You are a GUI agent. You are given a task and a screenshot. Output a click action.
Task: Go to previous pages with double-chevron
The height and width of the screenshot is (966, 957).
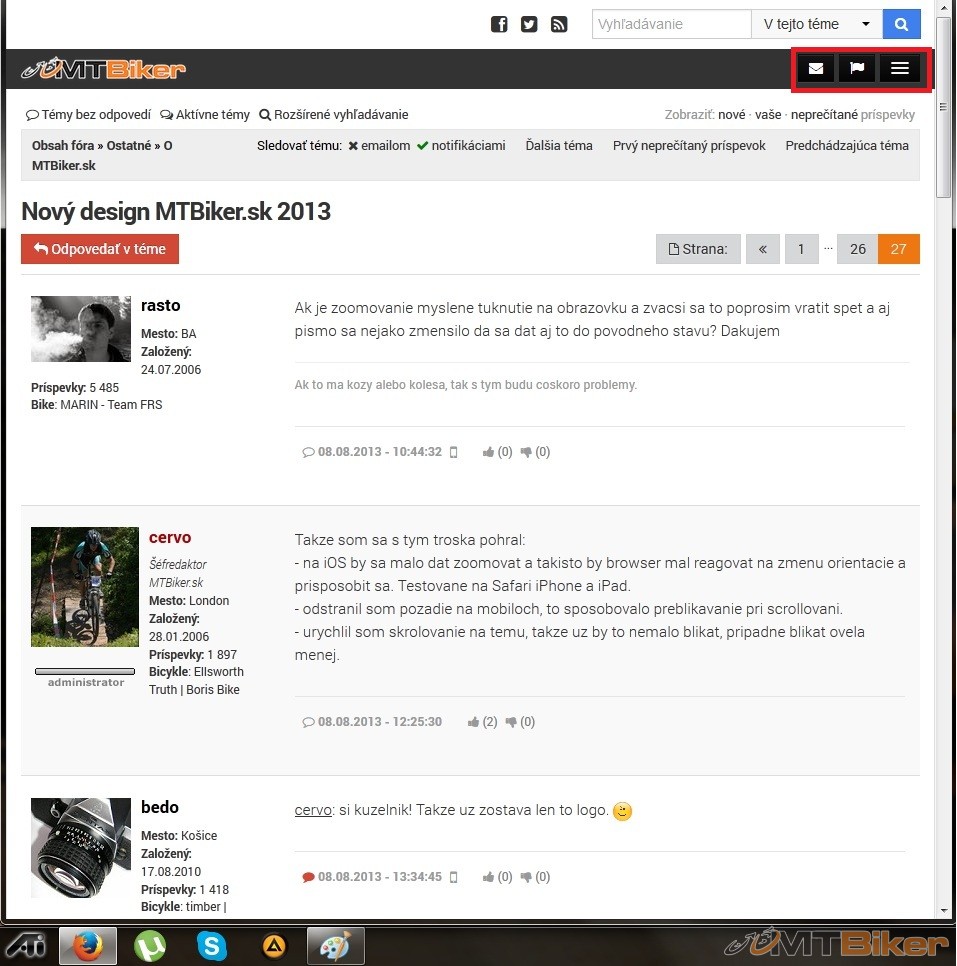[763, 249]
